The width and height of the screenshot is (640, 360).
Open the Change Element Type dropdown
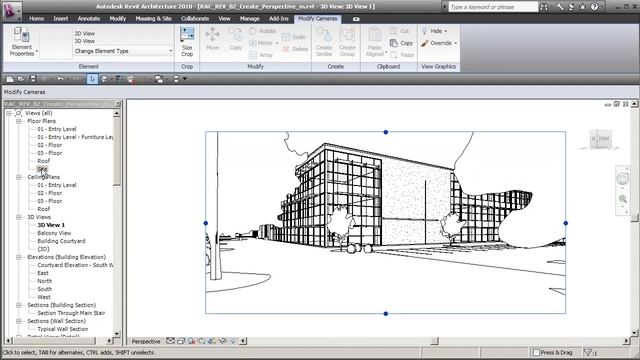pyautogui.click(x=123, y=51)
